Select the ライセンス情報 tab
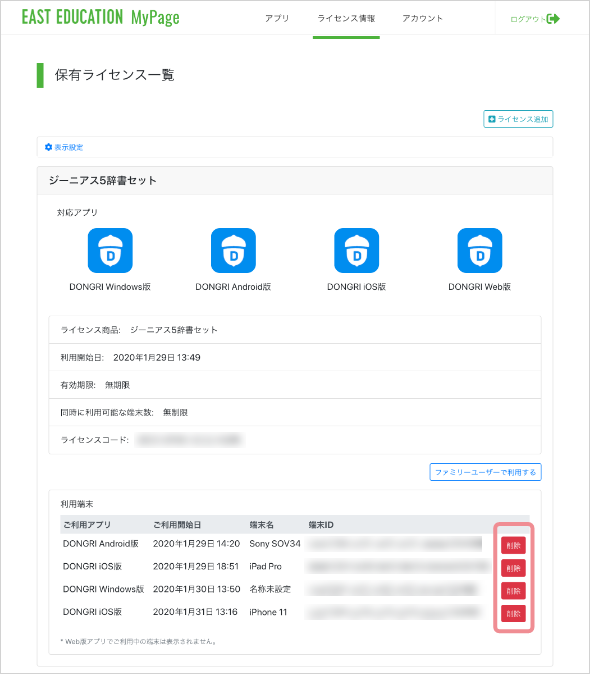 pyautogui.click(x=346, y=18)
